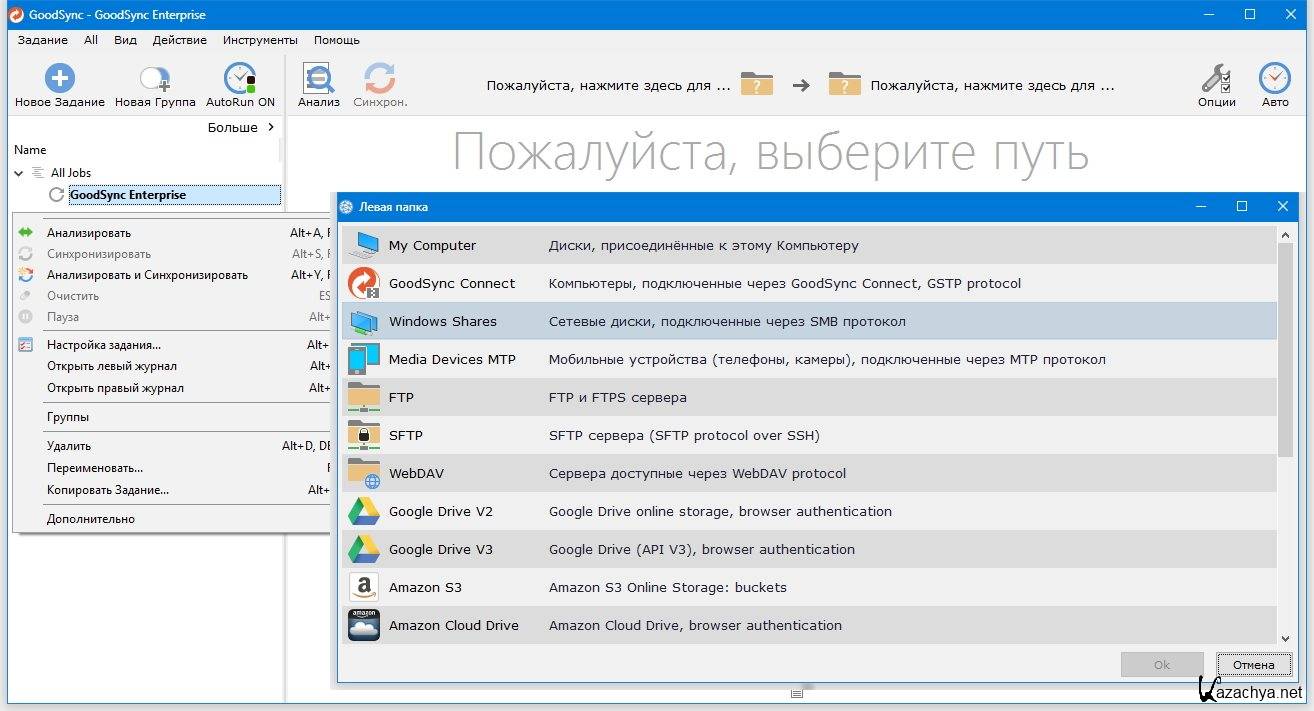The width and height of the screenshot is (1314, 711).
Task: Choose Google Drive V2 from the list
Action: coord(440,512)
